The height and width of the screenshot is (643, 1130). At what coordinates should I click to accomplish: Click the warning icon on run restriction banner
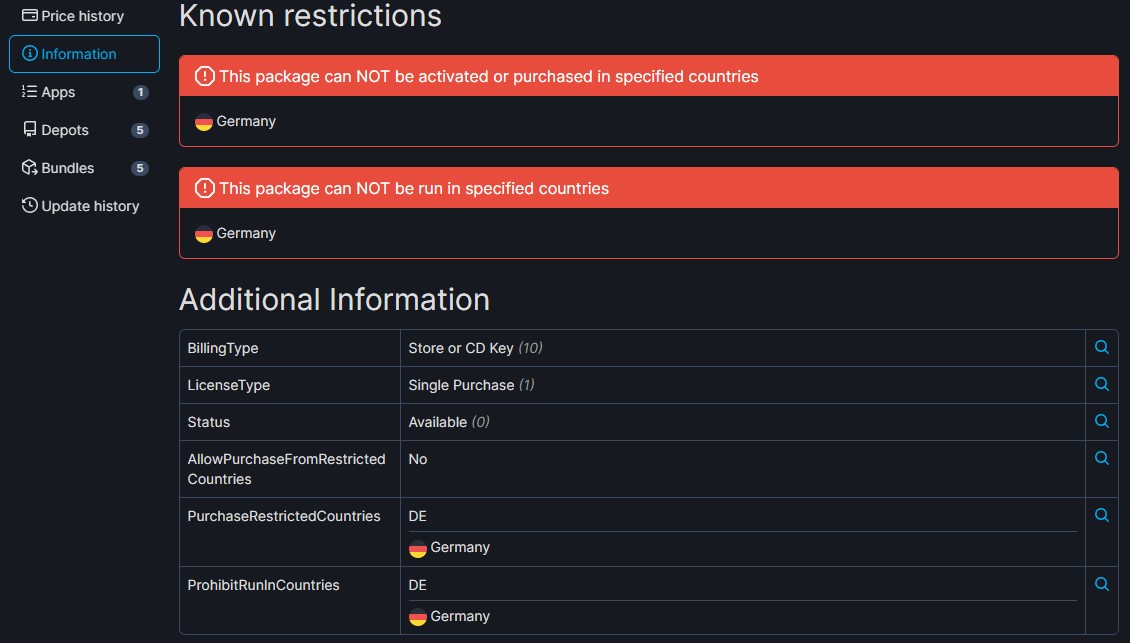pos(204,188)
